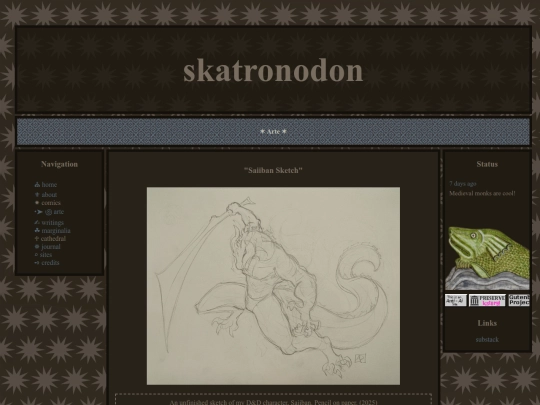
Task: Click the green fish illustration
Action: coord(487,258)
